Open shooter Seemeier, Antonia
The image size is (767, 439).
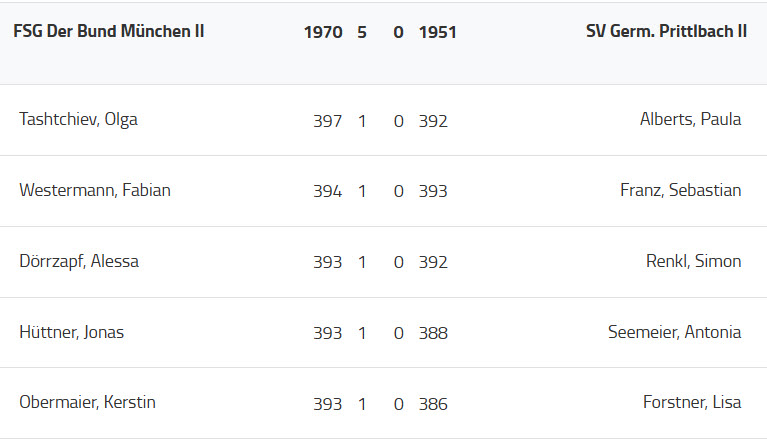click(x=674, y=332)
